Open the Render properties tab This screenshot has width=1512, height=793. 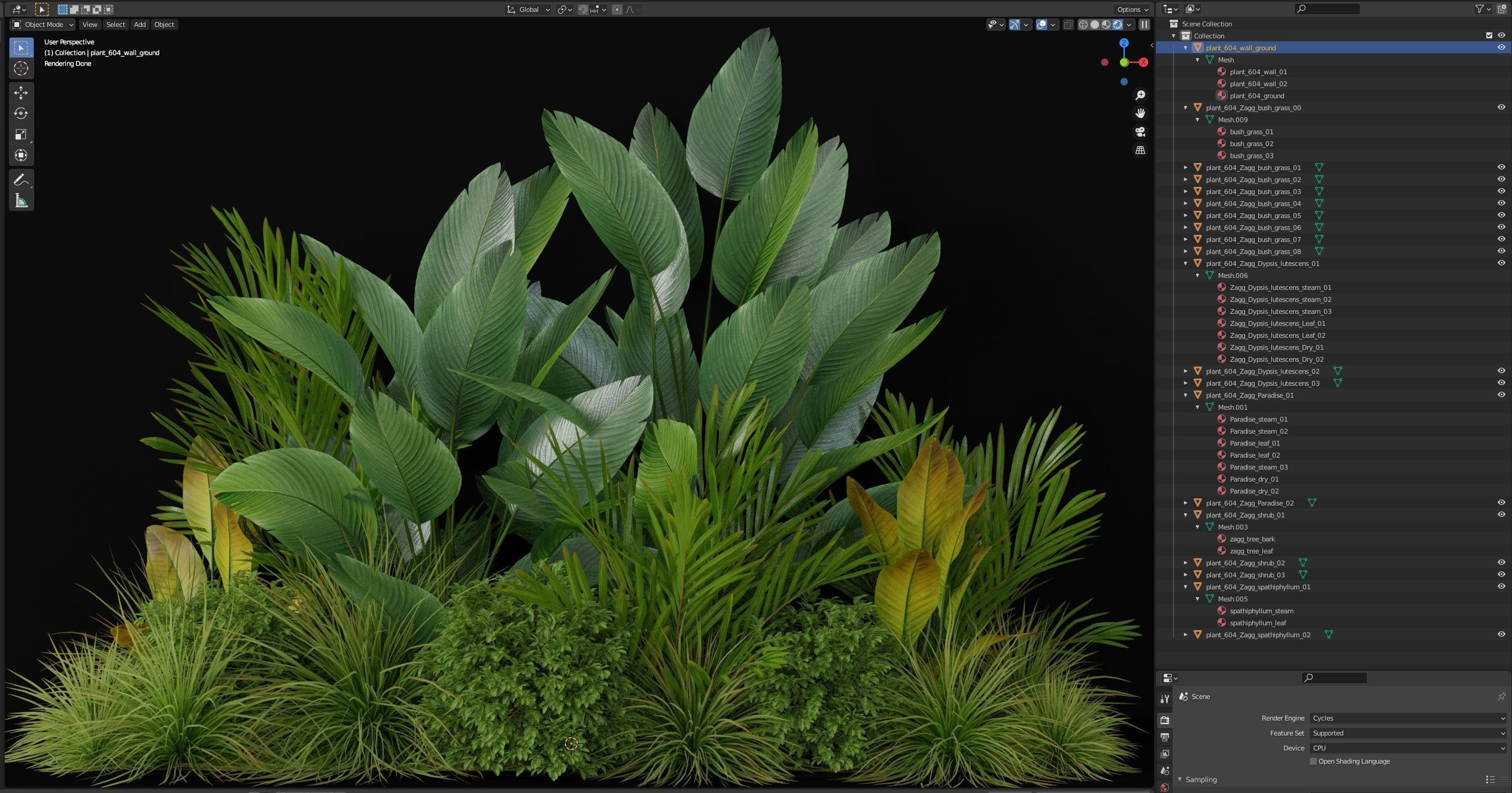[1165, 720]
